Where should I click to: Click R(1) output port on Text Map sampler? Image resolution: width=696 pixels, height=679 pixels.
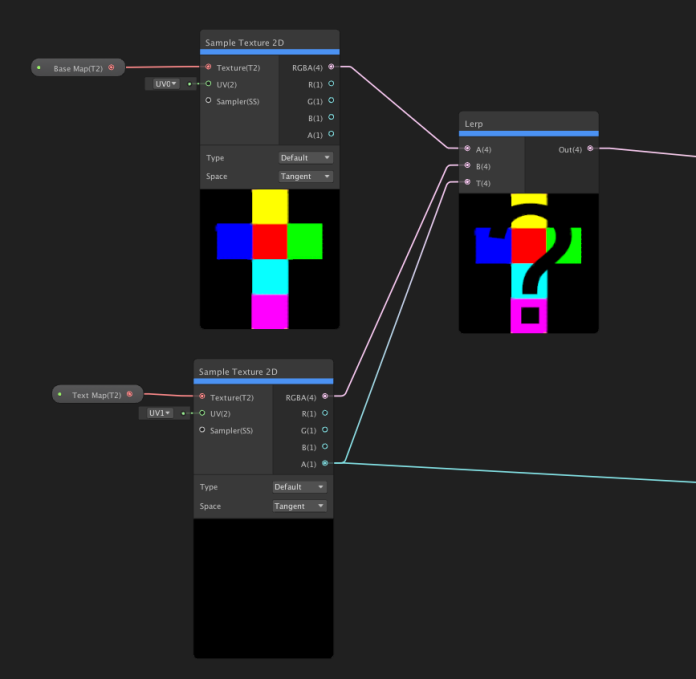point(325,413)
